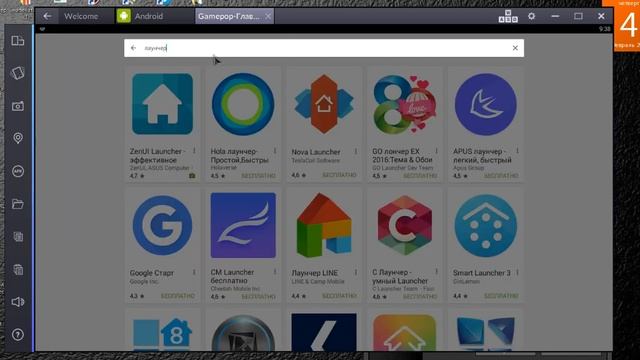This screenshot has height=360, width=640.
Task: Open the round dark metallic app thumbnail
Action: click(x=243, y=333)
